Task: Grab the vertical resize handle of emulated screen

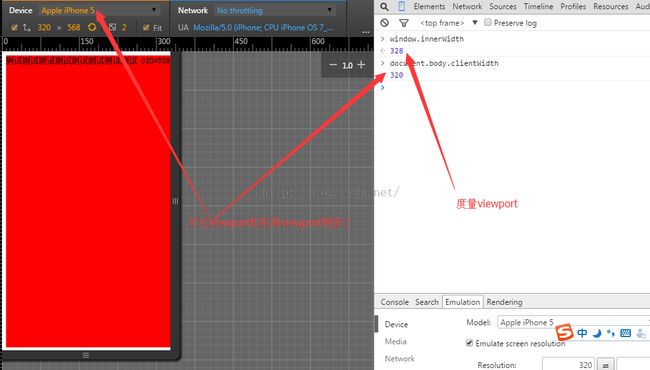Action: (175, 201)
